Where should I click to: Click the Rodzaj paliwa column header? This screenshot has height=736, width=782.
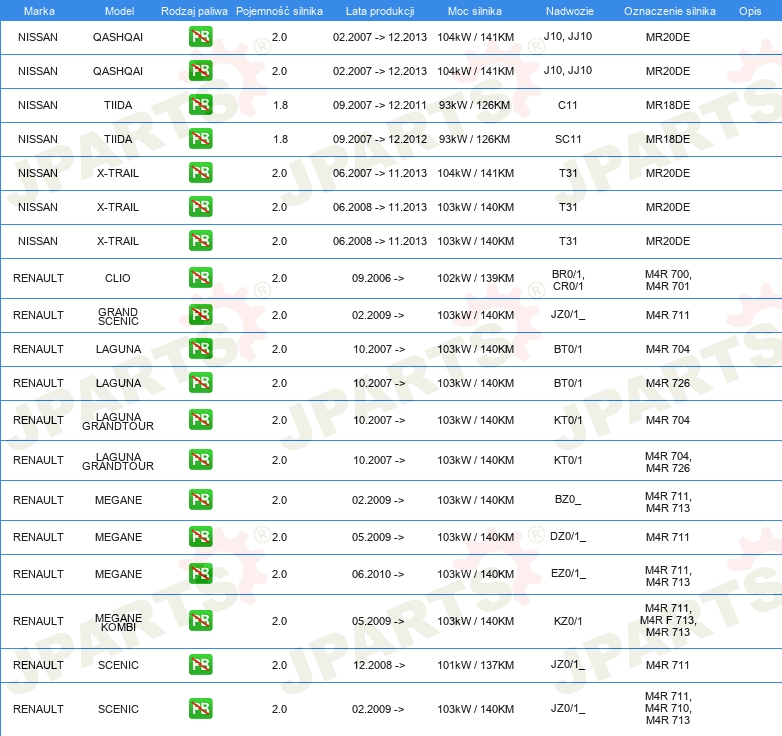pyautogui.click(x=194, y=11)
